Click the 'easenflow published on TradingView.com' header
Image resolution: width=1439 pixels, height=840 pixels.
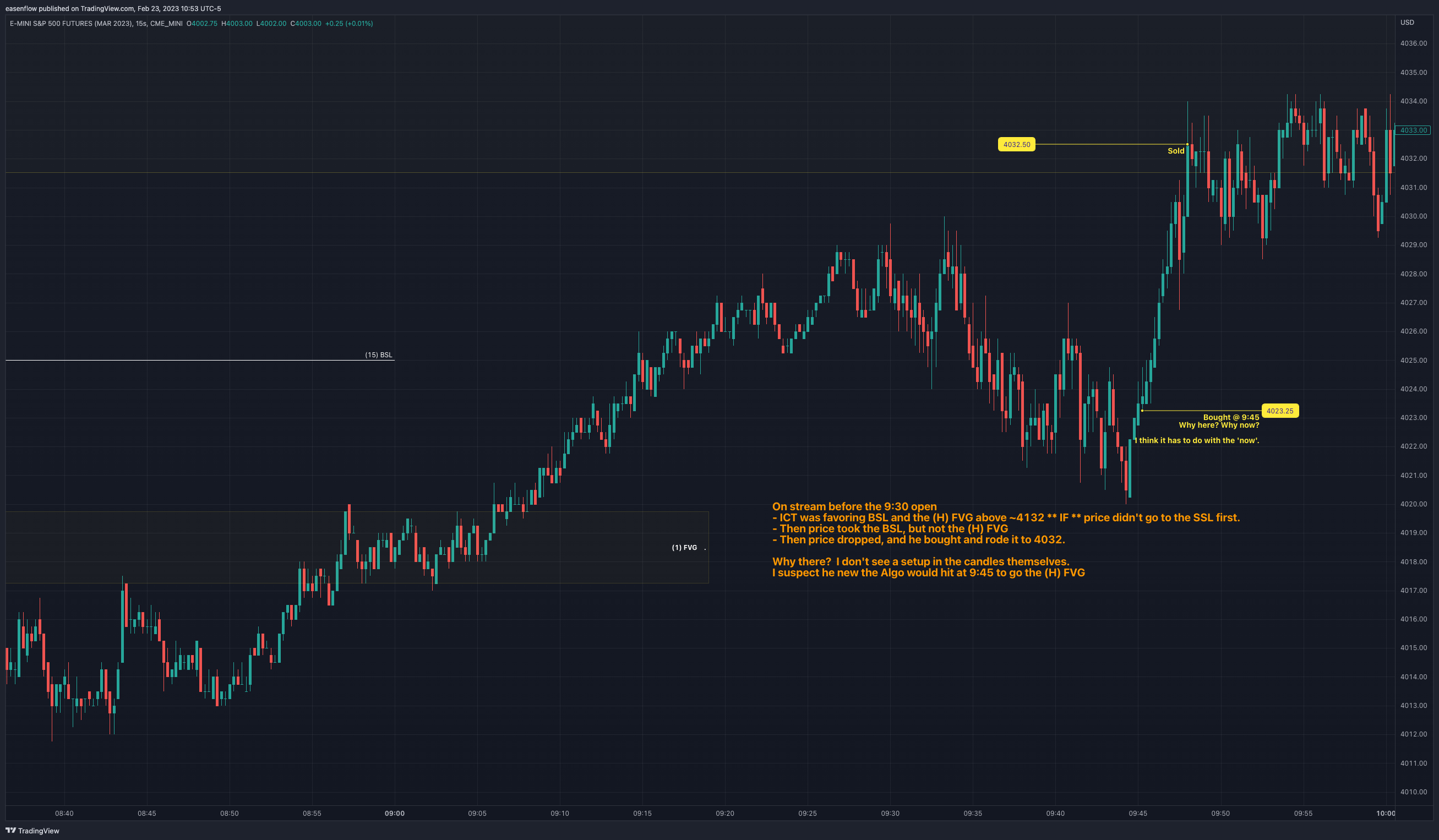pyautogui.click(x=113, y=9)
